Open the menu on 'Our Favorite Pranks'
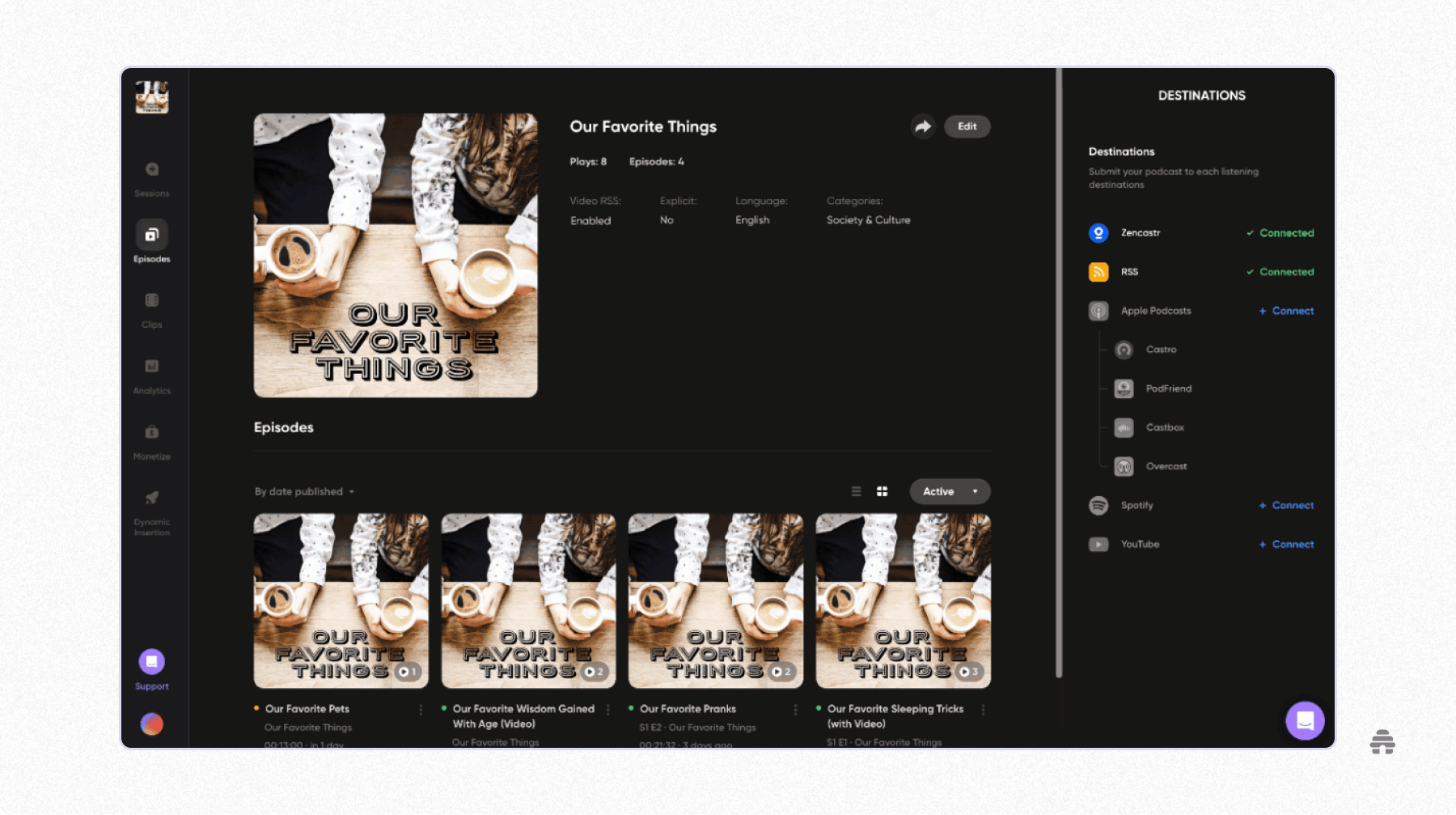 coord(794,709)
